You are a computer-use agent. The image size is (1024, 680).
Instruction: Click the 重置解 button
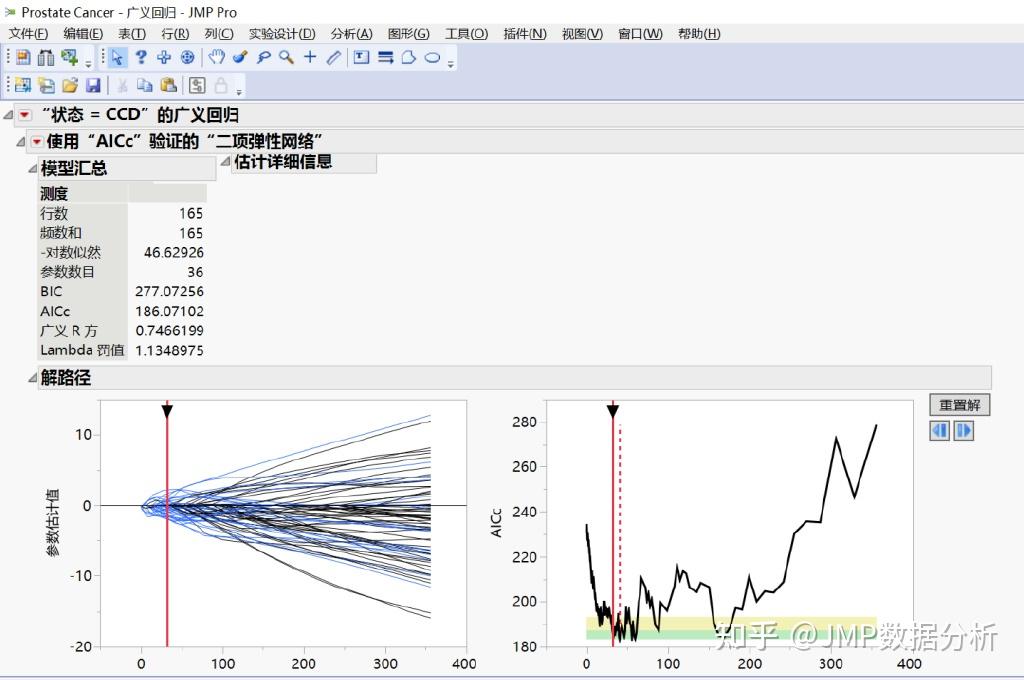point(959,405)
